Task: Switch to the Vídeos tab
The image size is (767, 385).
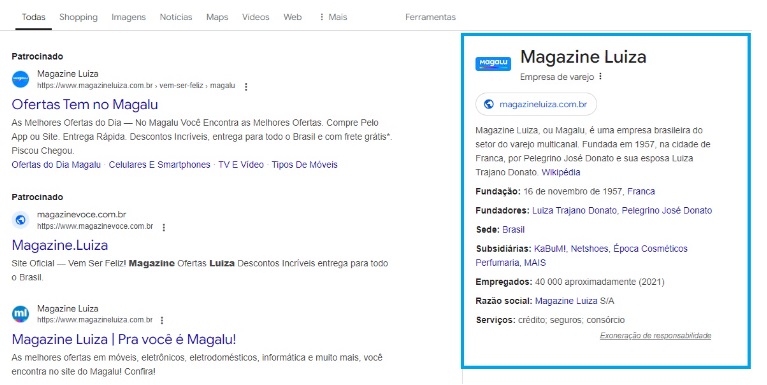Action: point(255,17)
